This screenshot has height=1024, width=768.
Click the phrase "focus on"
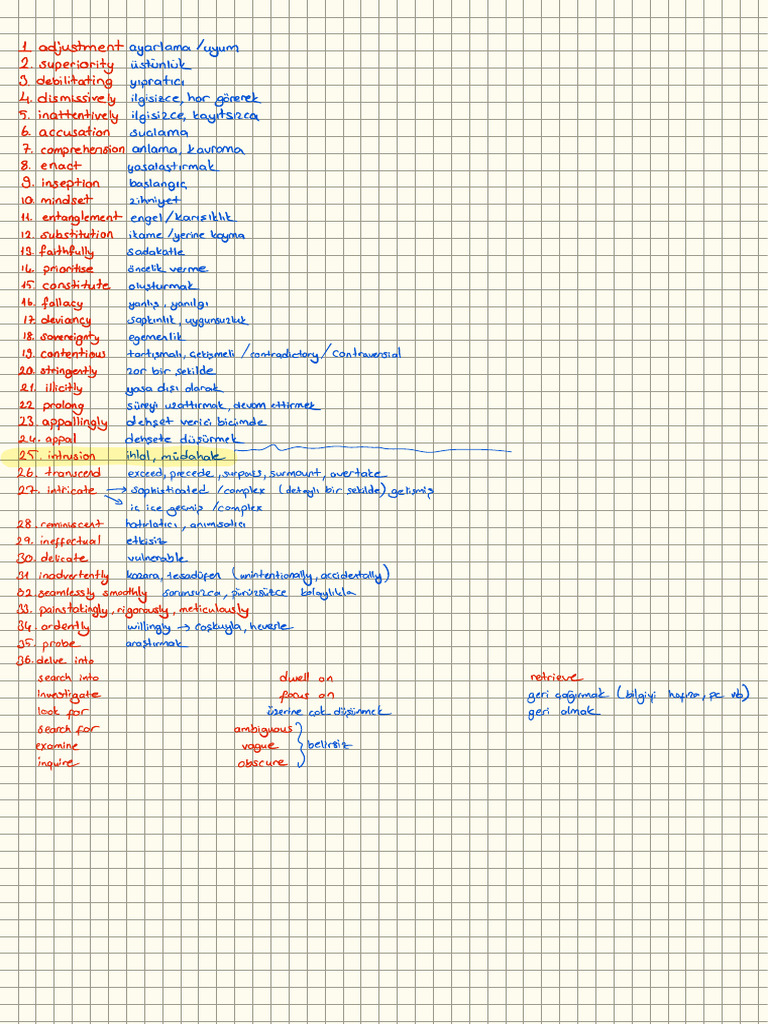(x=306, y=696)
